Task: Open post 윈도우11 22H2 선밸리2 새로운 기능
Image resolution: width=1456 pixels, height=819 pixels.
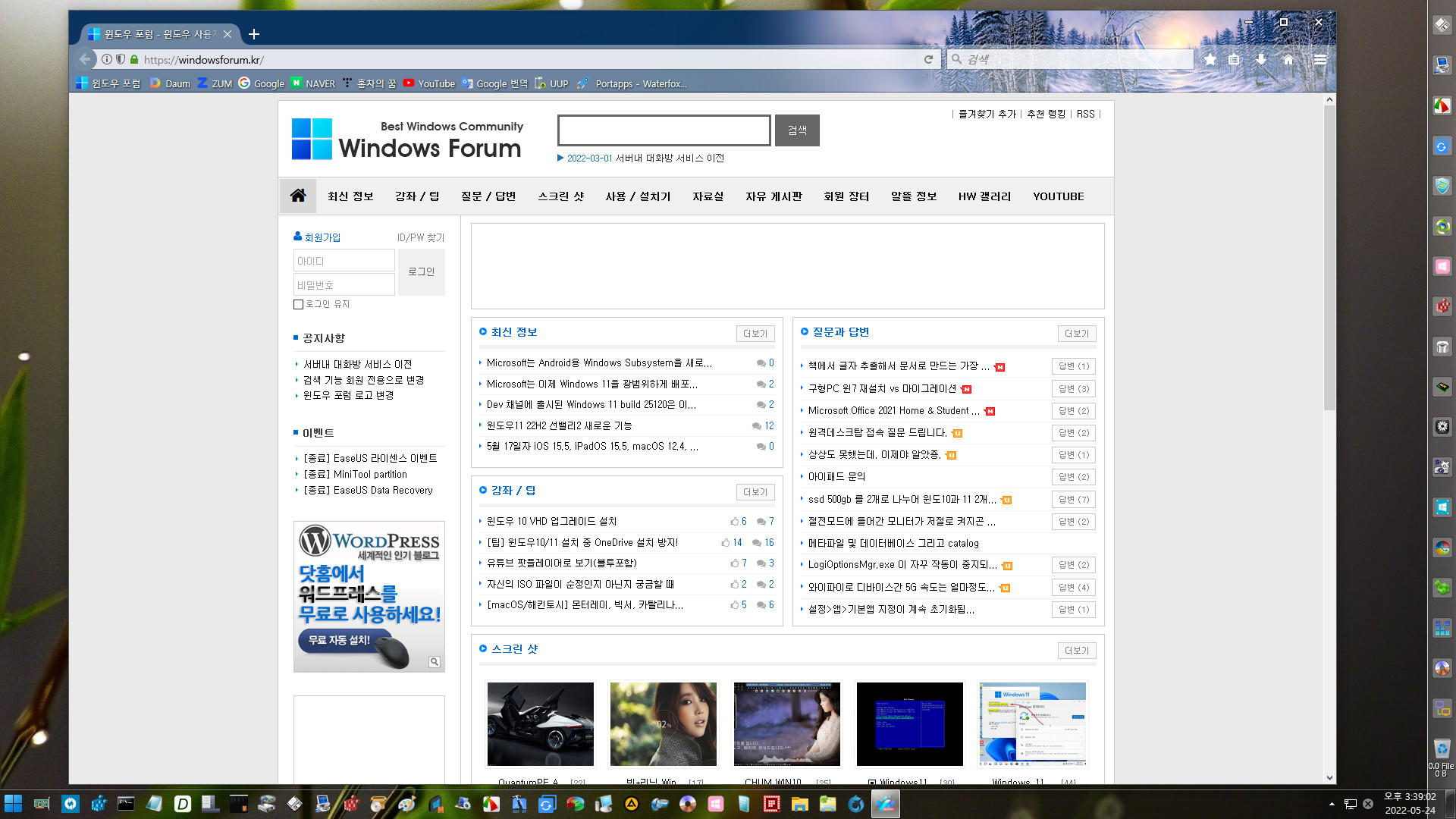Action: click(559, 425)
